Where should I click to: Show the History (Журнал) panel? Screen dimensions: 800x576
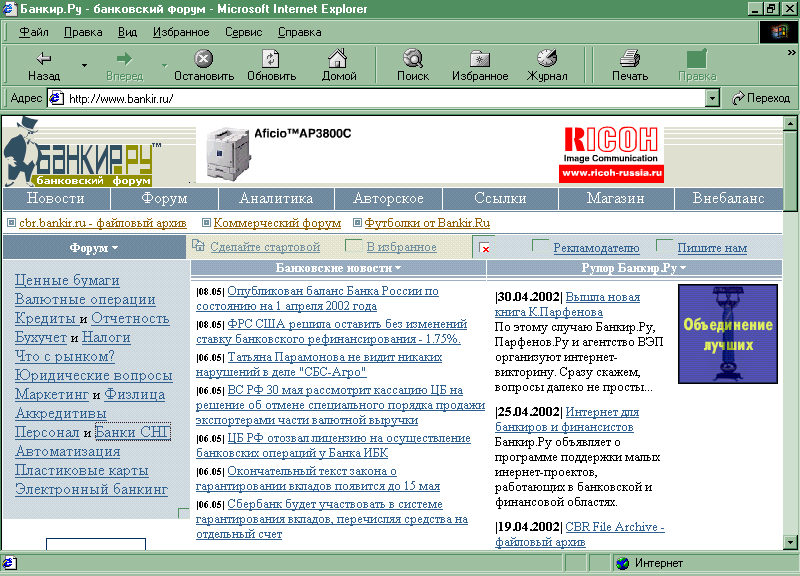pyautogui.click(x=547, y=65)
